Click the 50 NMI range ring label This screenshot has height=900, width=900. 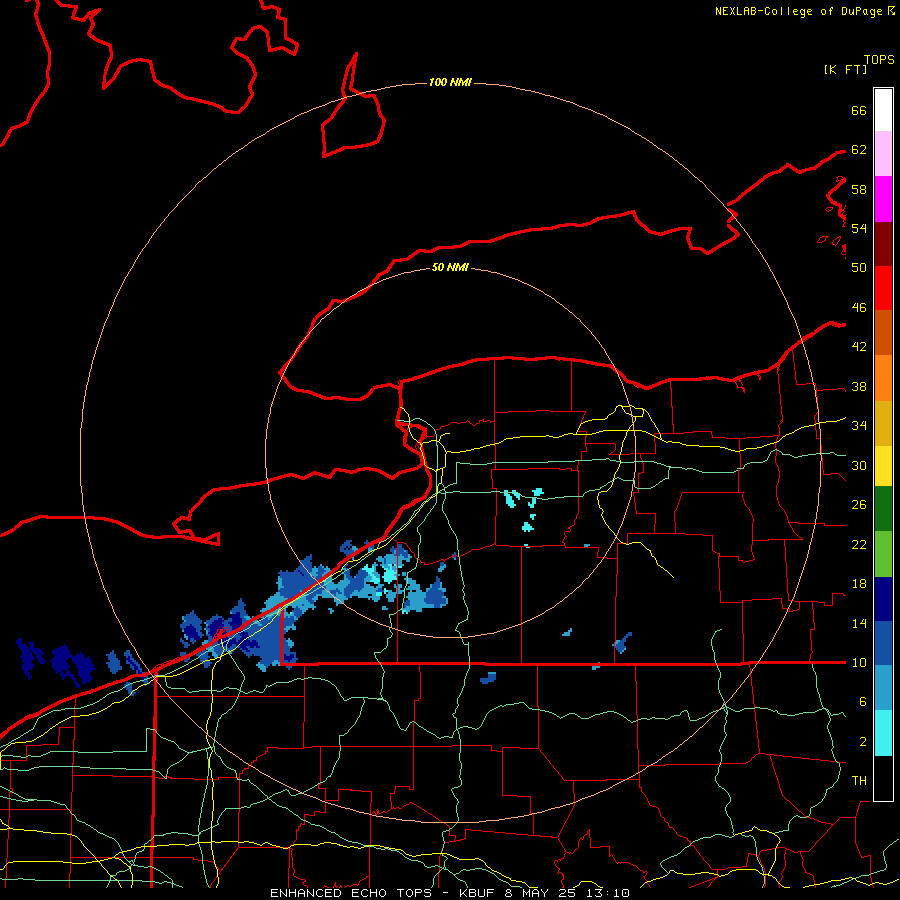[450, 267]
